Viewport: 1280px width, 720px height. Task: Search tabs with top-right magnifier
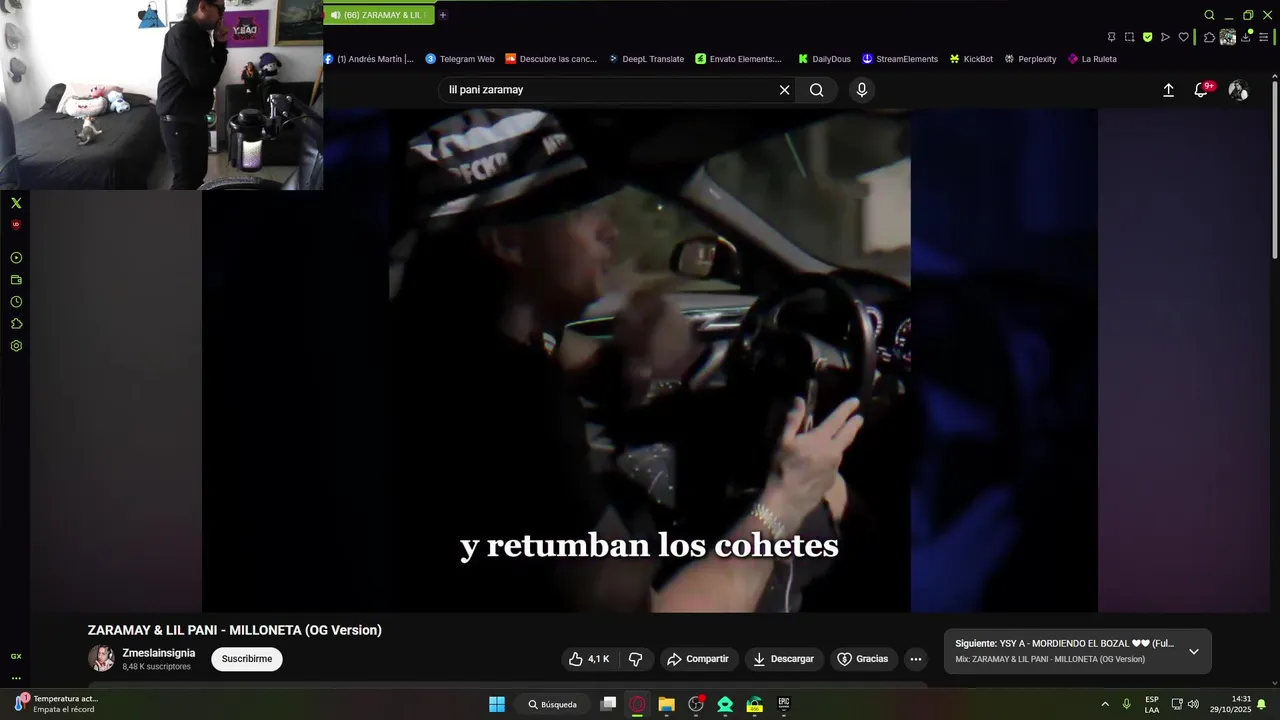tap(1210, 15)
